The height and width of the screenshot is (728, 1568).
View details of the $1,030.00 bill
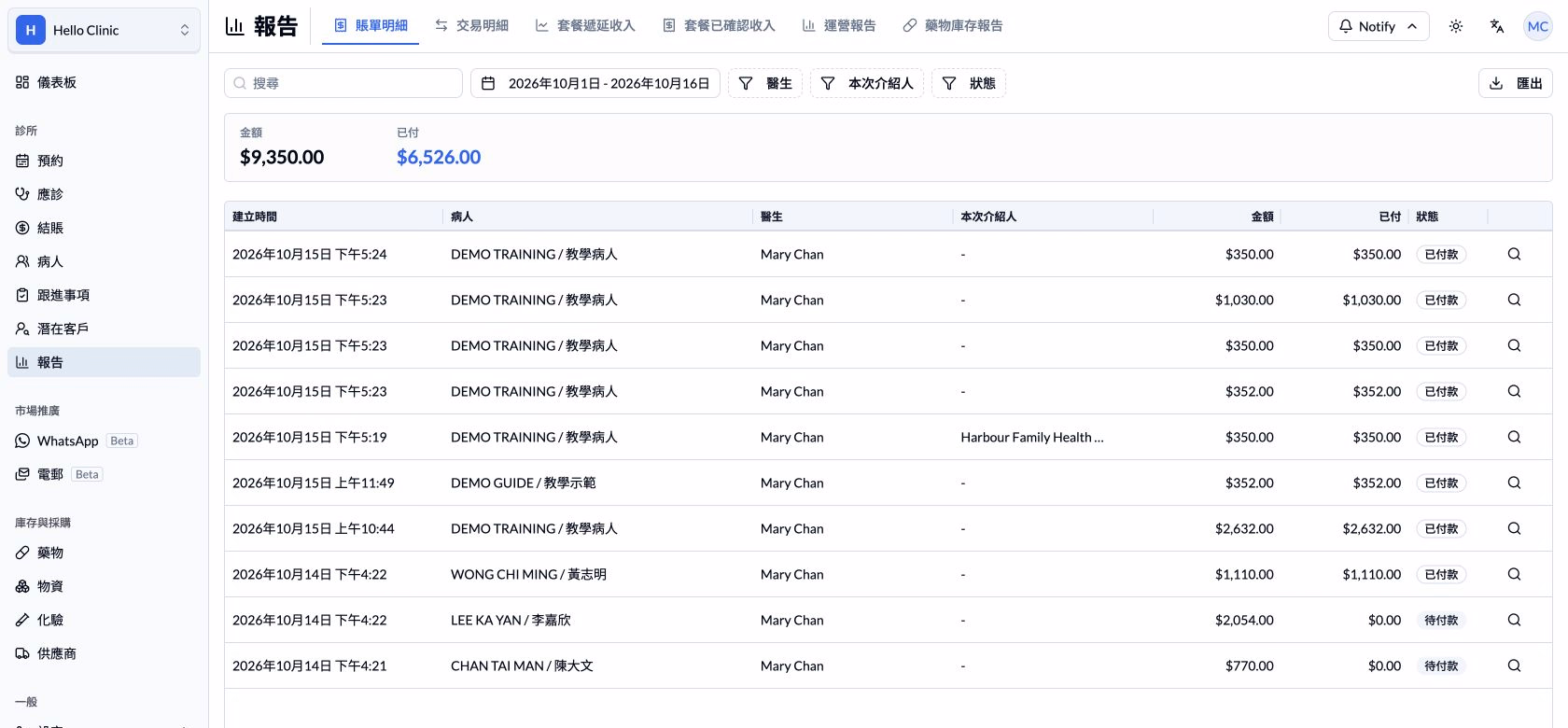coord(1514,300)
